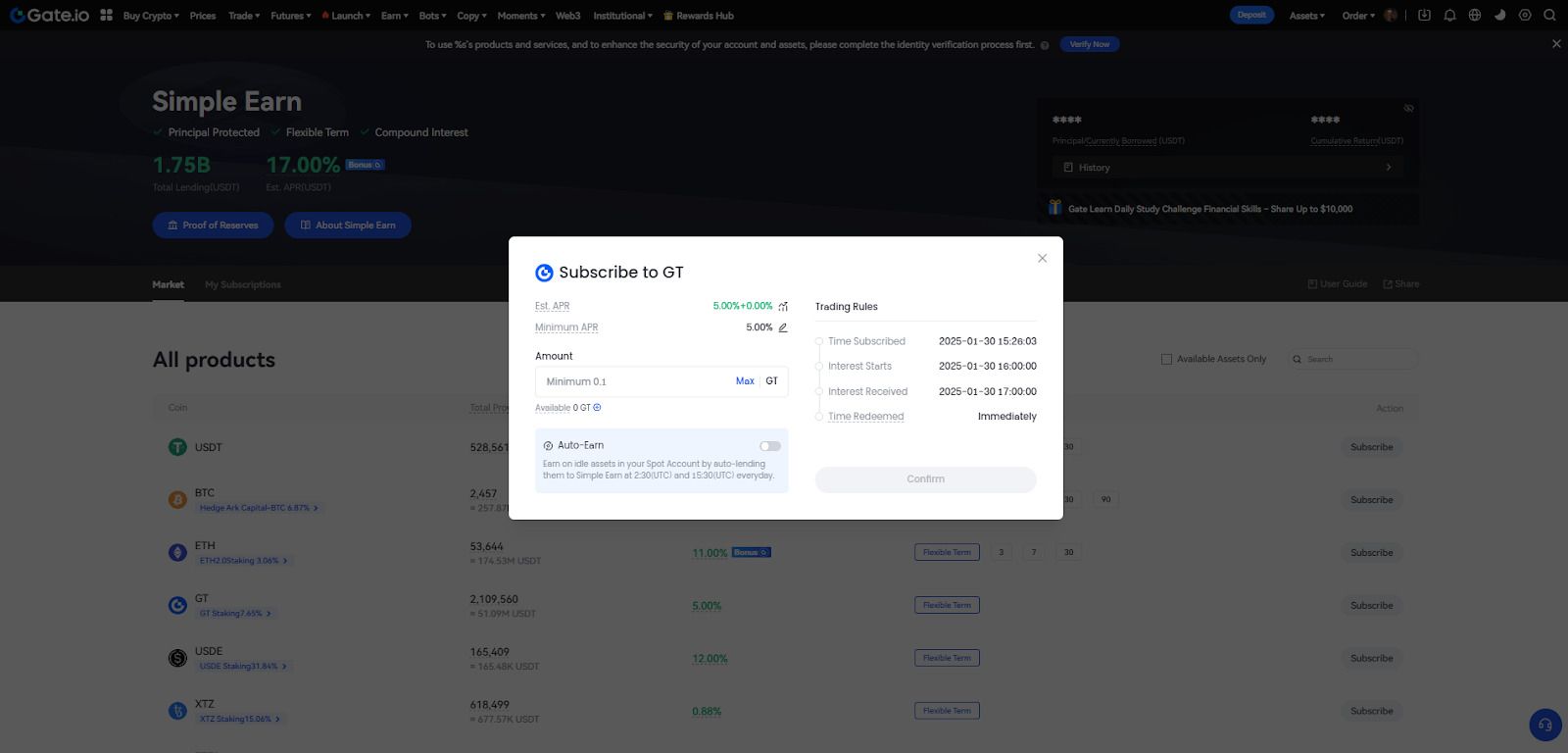Open the Rewards Hub menu item
This screenshot has height=753, width=1568.
pyautogui.click(x=699, y=16)
